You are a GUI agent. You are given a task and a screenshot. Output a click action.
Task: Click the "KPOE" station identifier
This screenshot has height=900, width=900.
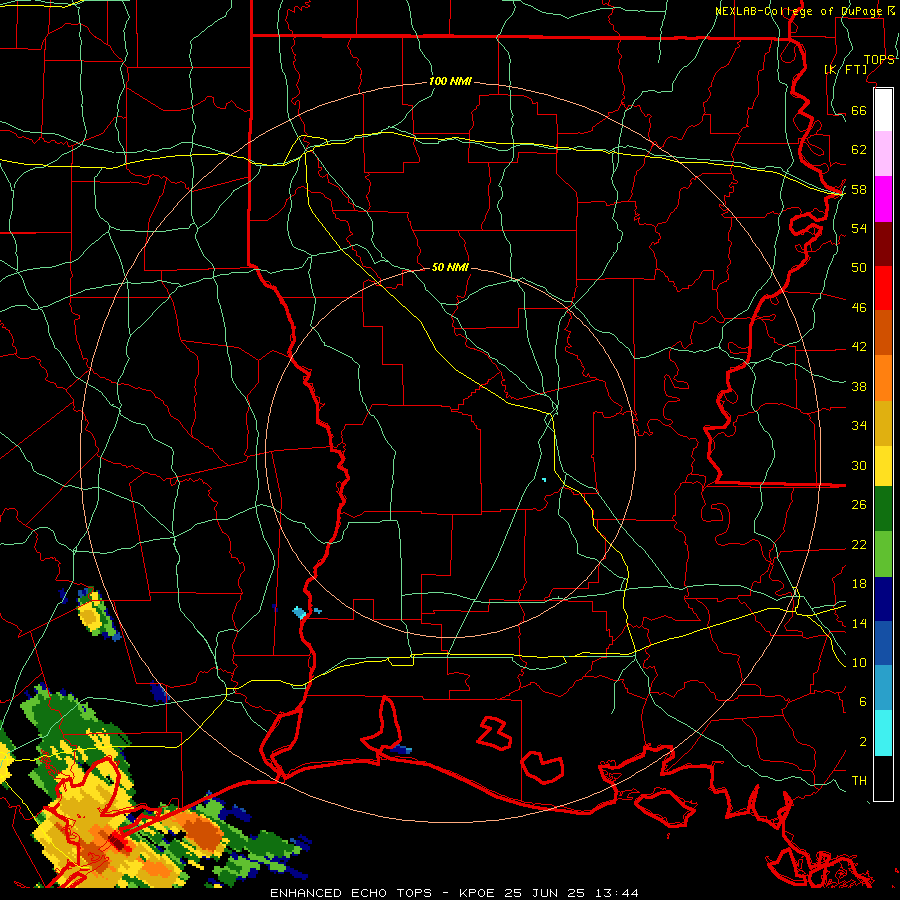[478, 893]
